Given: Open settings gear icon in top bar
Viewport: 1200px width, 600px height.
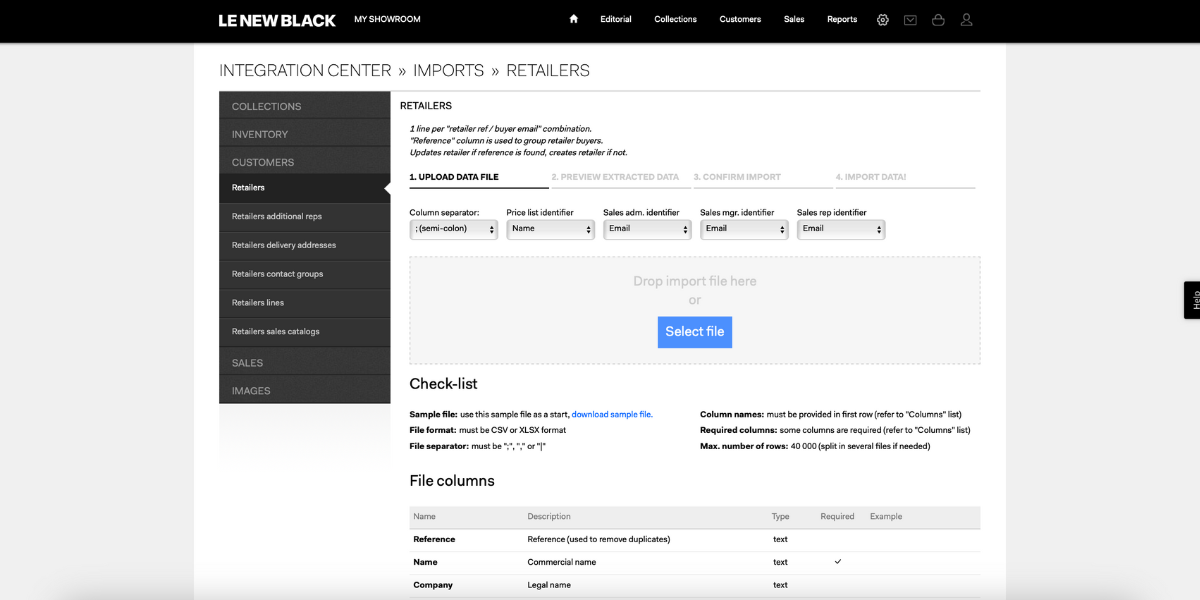Looking at the screenshot, I should coord(882,19).
